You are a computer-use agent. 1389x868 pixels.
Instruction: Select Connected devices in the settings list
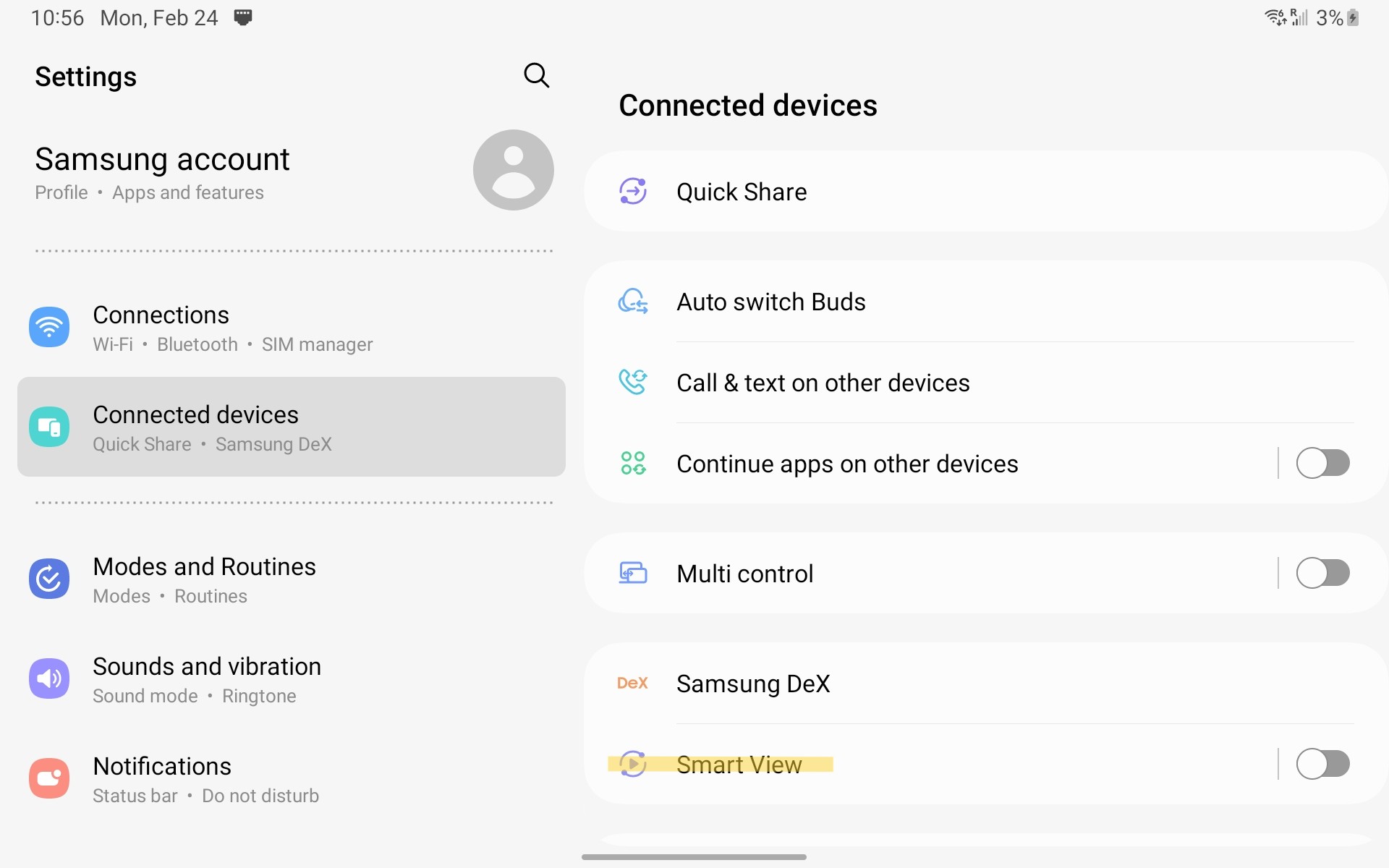(291, 427)
